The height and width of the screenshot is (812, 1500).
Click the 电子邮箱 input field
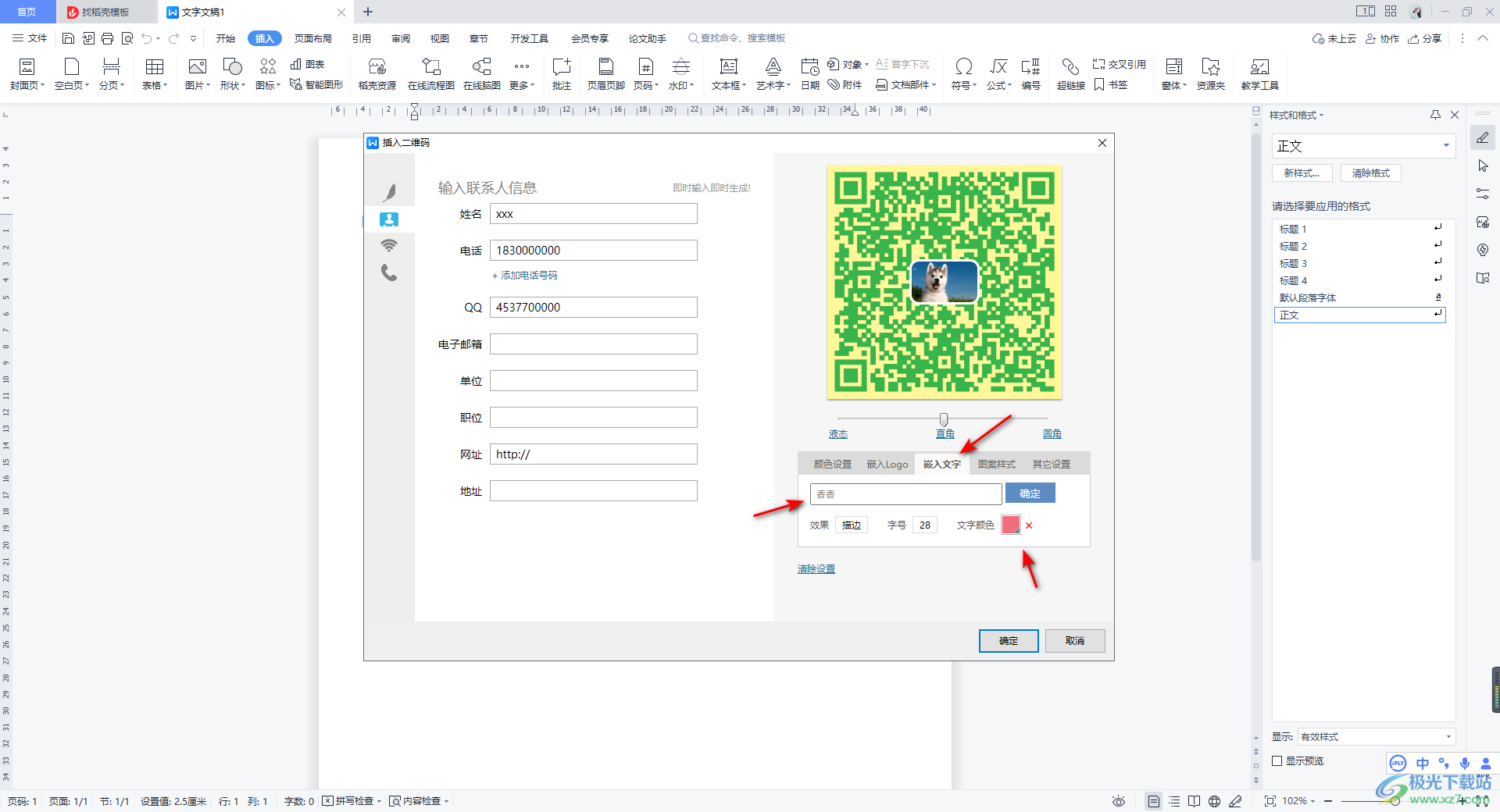[594, 344]
